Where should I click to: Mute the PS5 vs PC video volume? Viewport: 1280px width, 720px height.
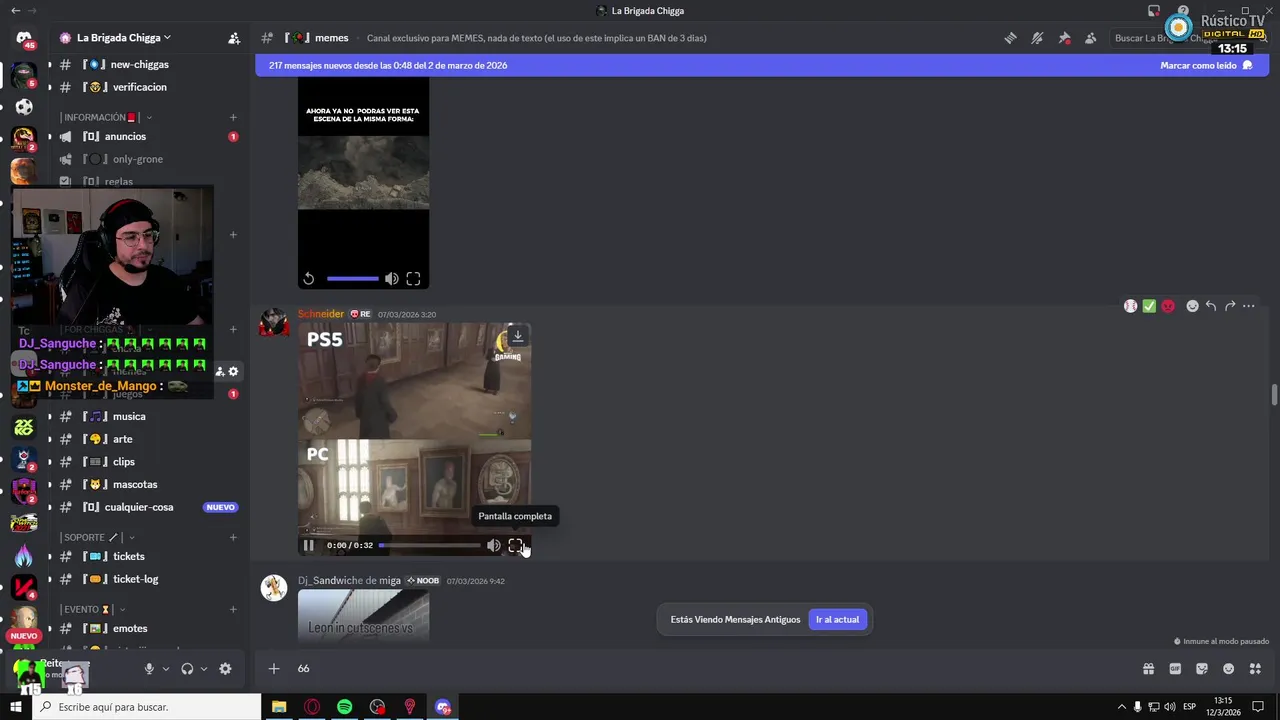[x=493, y=545]
